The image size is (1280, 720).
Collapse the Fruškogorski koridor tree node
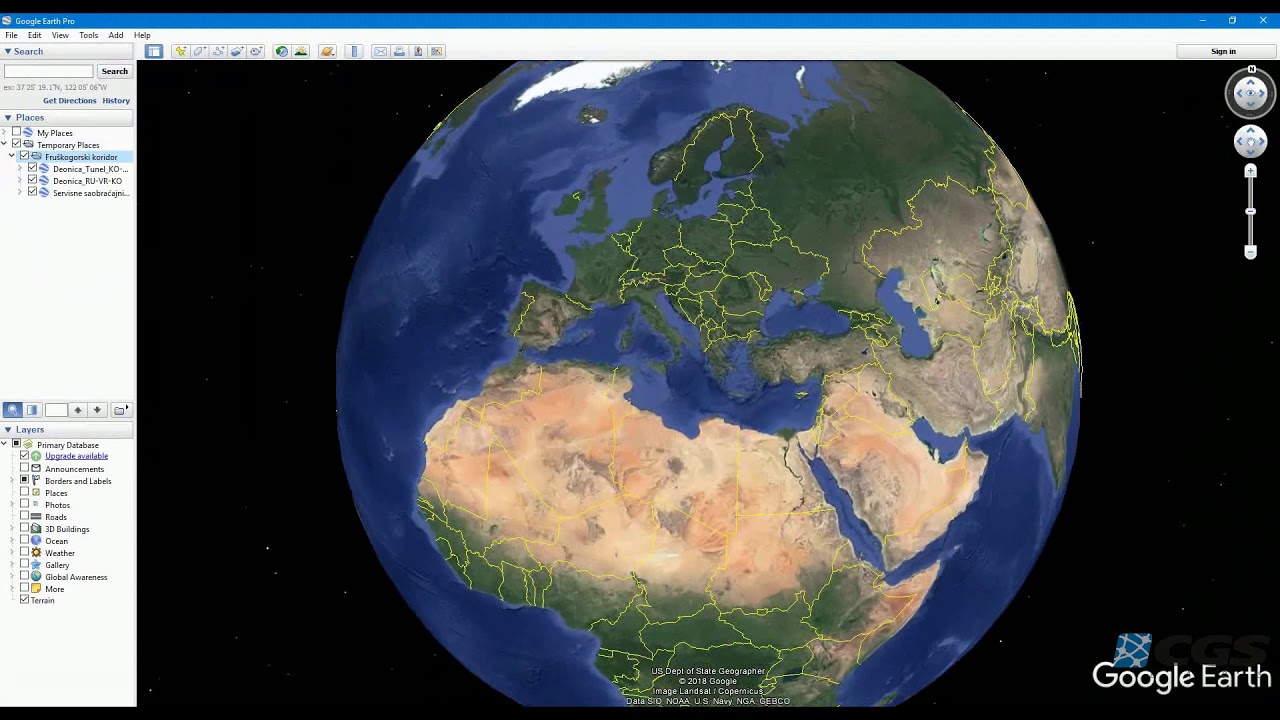click(12, 156)
